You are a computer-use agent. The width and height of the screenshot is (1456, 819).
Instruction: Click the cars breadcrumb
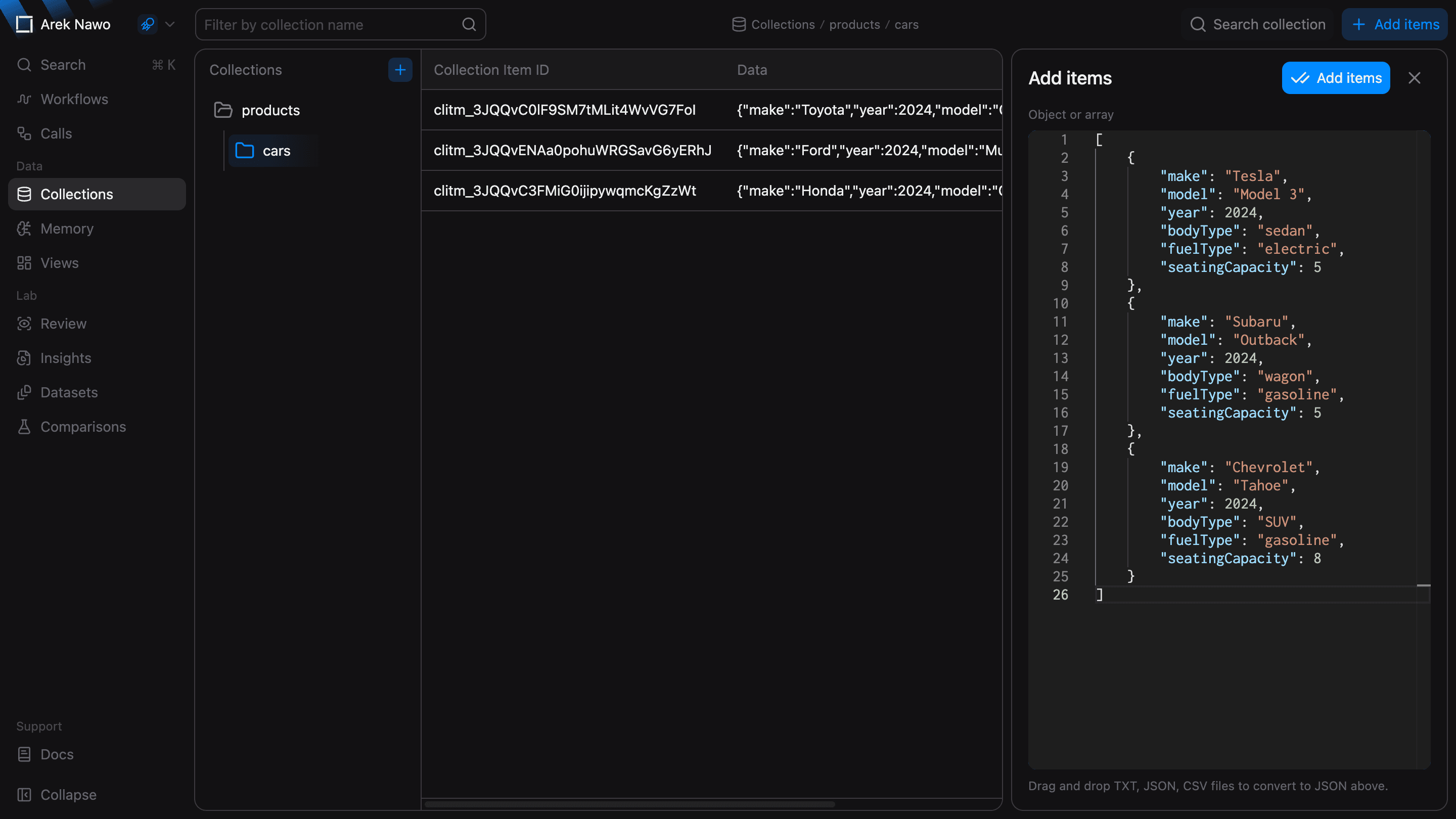906,25
